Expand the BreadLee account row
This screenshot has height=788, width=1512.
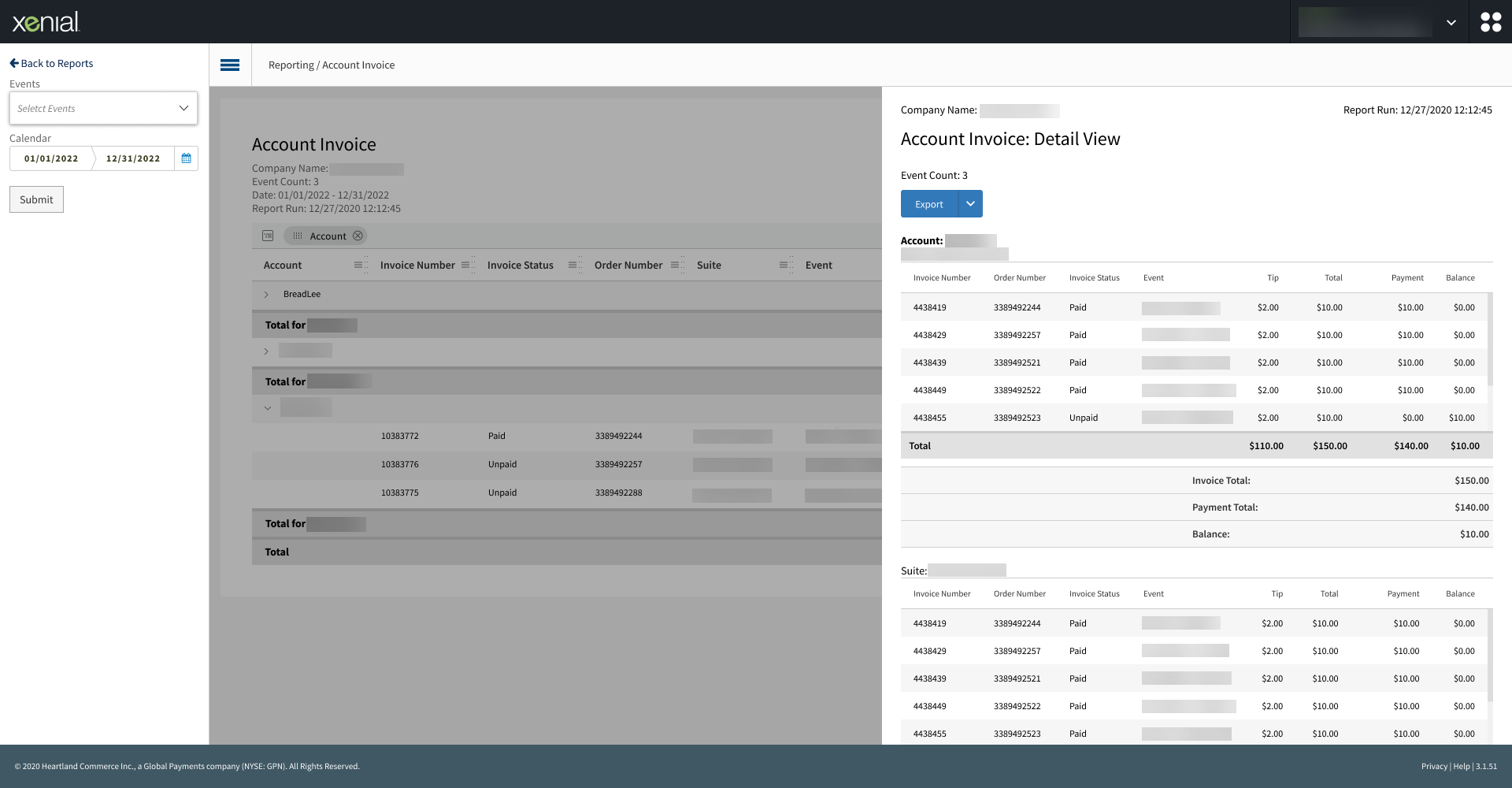[x=266, y=295]
